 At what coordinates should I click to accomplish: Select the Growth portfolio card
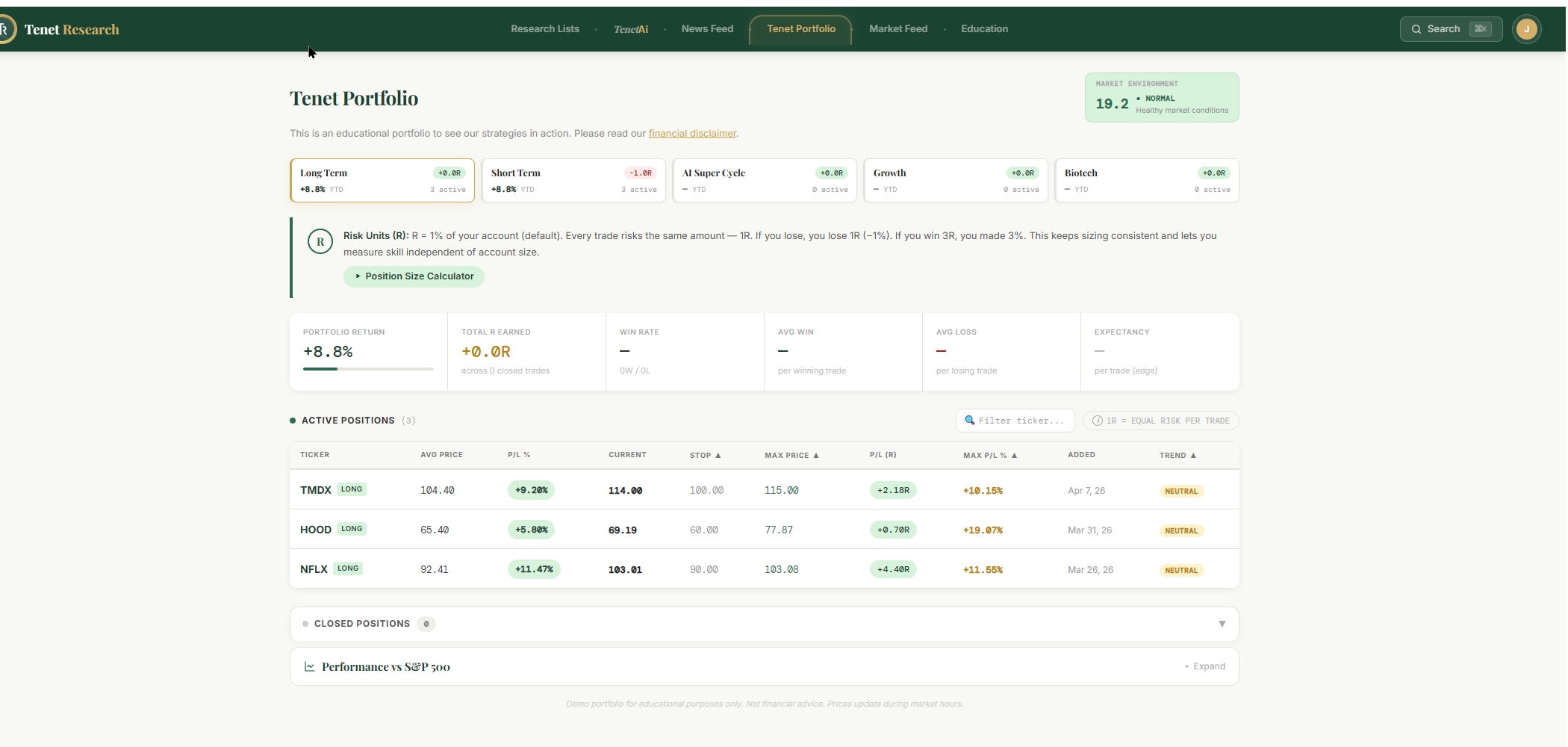coord(956,180)
